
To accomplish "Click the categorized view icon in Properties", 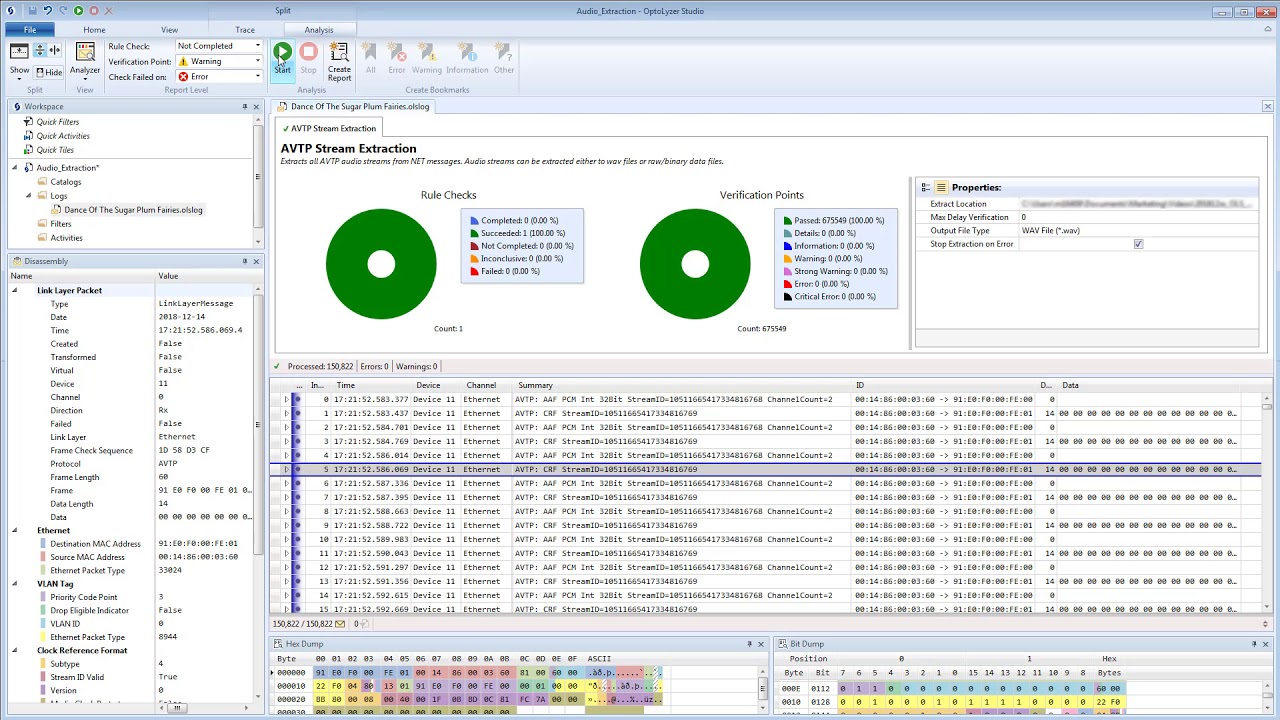I will coord(926,187).
